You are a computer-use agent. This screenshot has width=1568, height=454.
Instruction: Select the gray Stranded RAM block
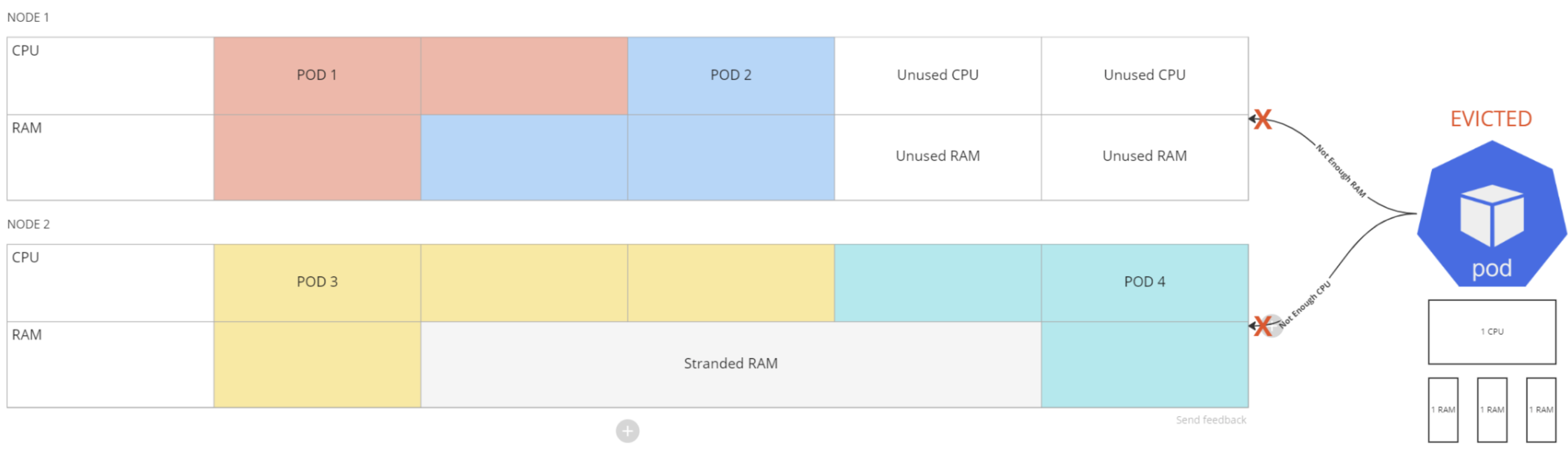pos(730,364)
